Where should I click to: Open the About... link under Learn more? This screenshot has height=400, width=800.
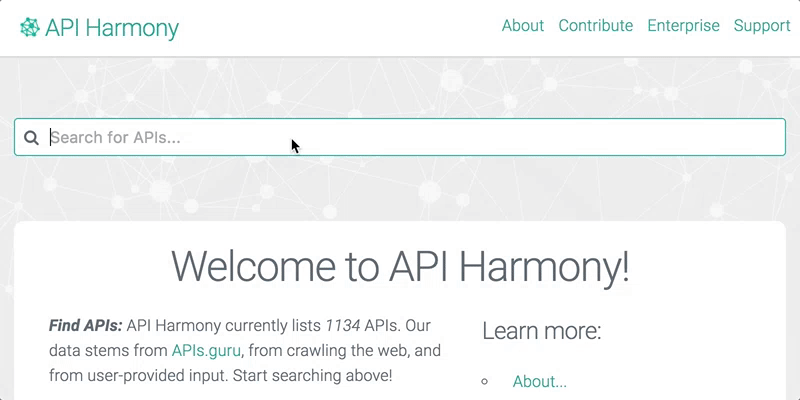coord(539,381)
